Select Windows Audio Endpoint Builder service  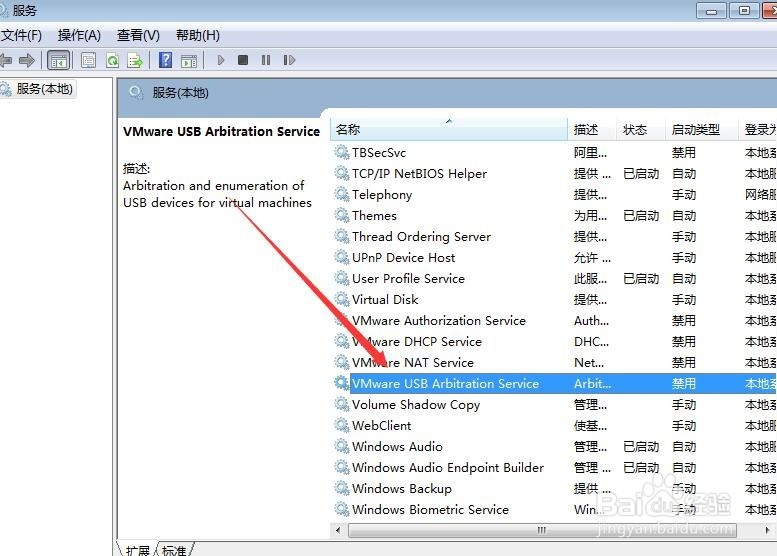pos(554,468)
